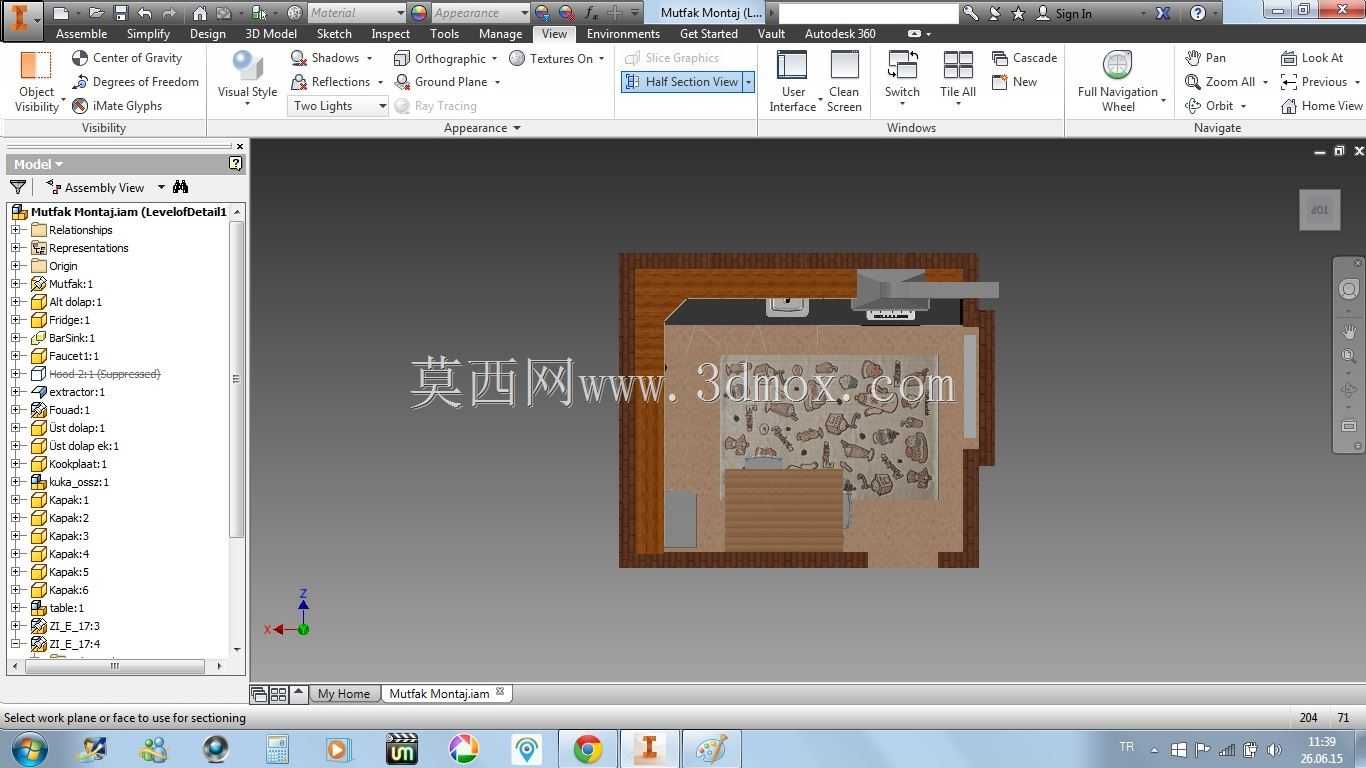Screen dimensions: 1366x768
Task: Select extractor:1 in browser tree
Action: coord(77,392)
